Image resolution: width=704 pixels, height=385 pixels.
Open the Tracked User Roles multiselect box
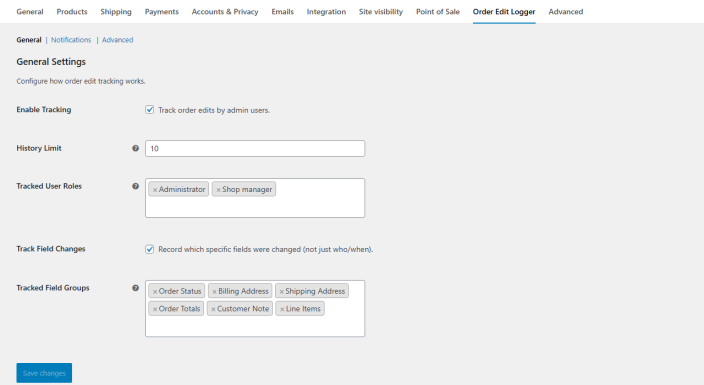pos(255,198)
